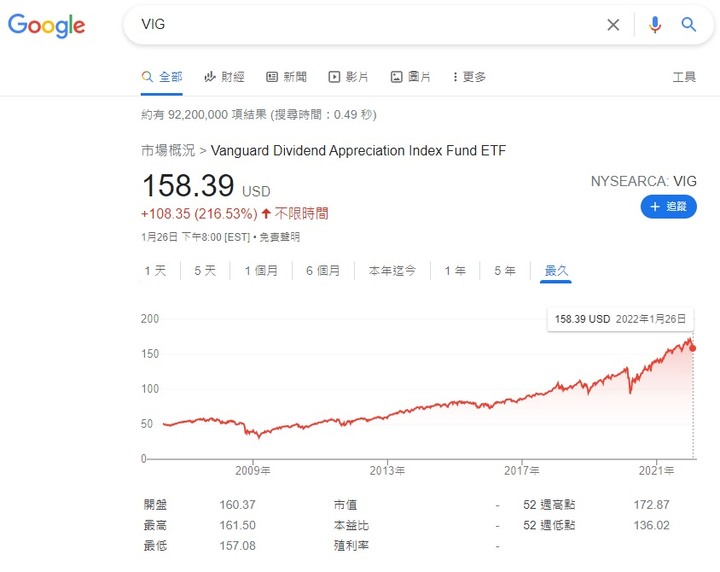Select the 5 年 chart range
This screenshot has height=572, width=720.
505,271
